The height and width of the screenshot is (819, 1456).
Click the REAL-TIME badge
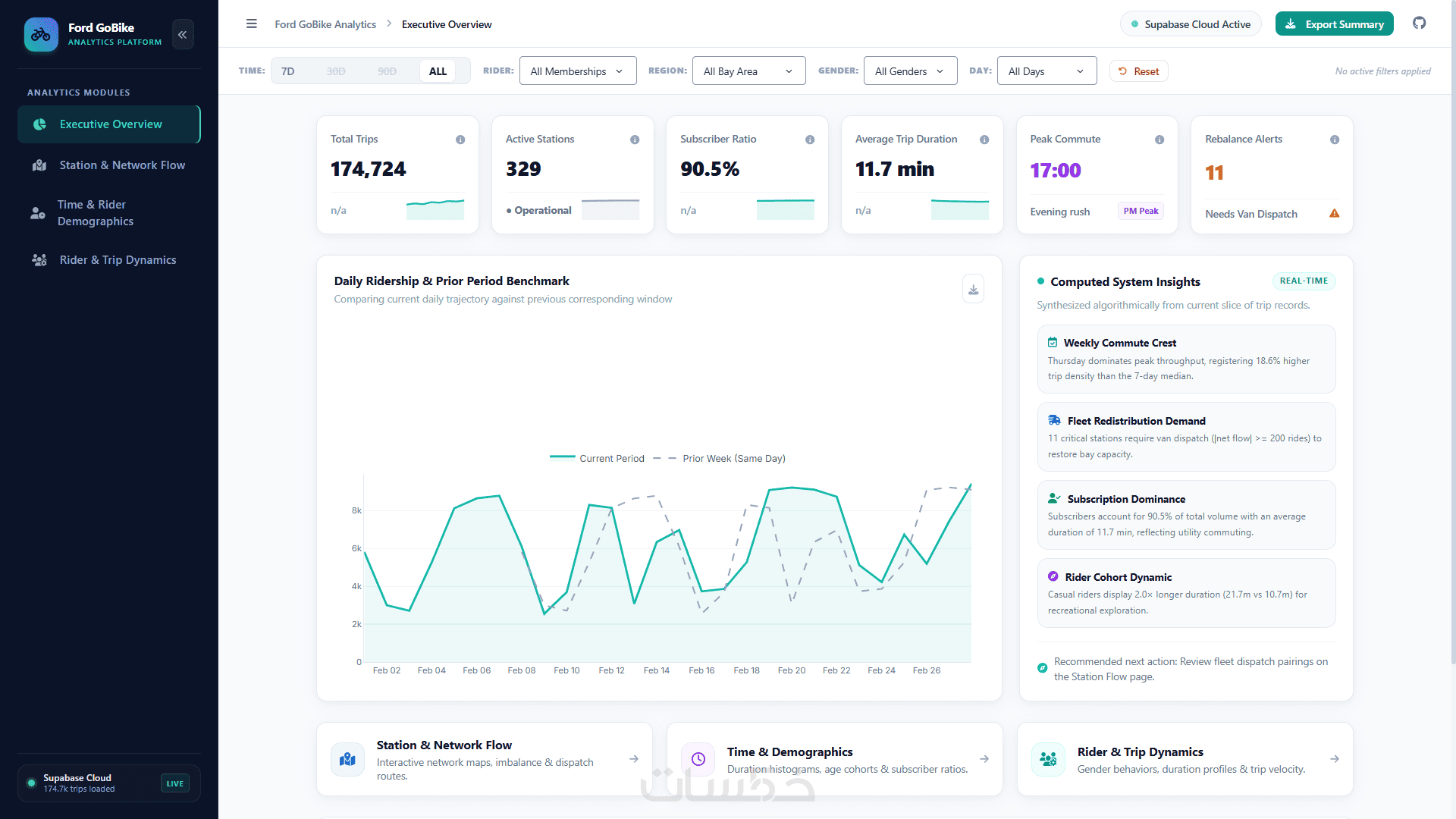pos(1304,281)
